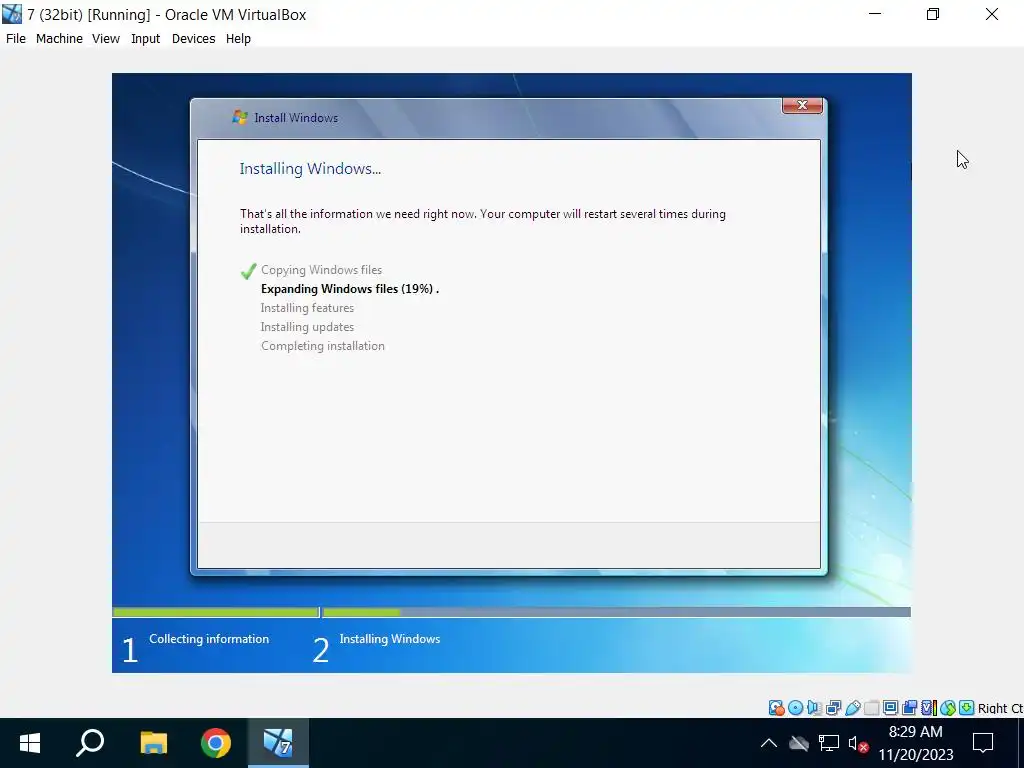Click the recording indicator icon
Viewport: 1024px width, 768px height.
click(x=909, y=708)
